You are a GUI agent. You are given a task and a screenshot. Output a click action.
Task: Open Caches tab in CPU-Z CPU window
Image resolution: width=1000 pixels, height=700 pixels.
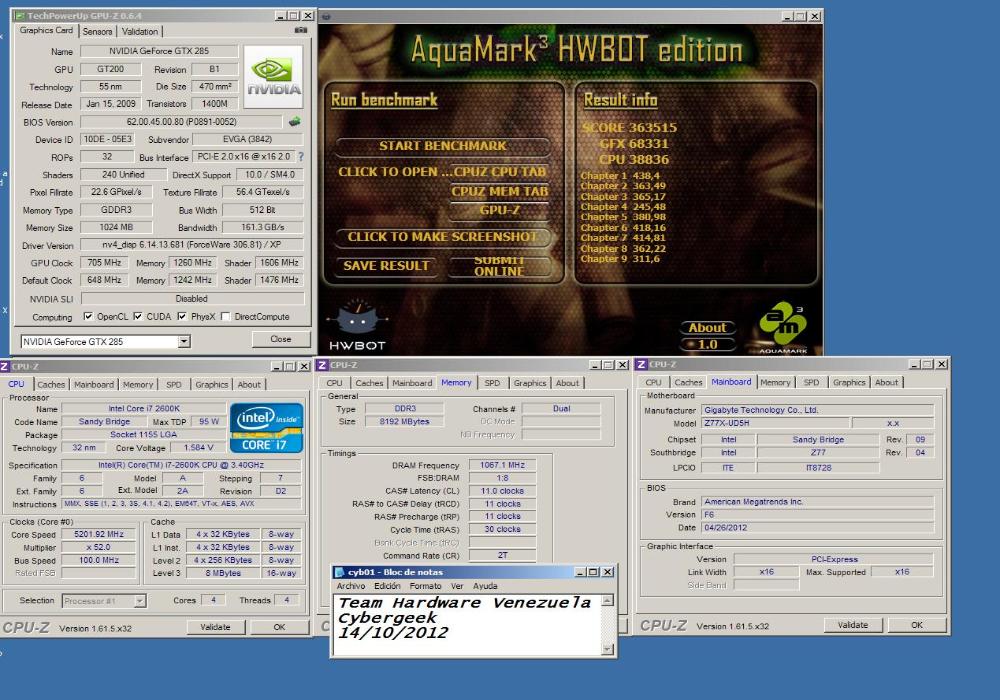[x=51, y=384]
